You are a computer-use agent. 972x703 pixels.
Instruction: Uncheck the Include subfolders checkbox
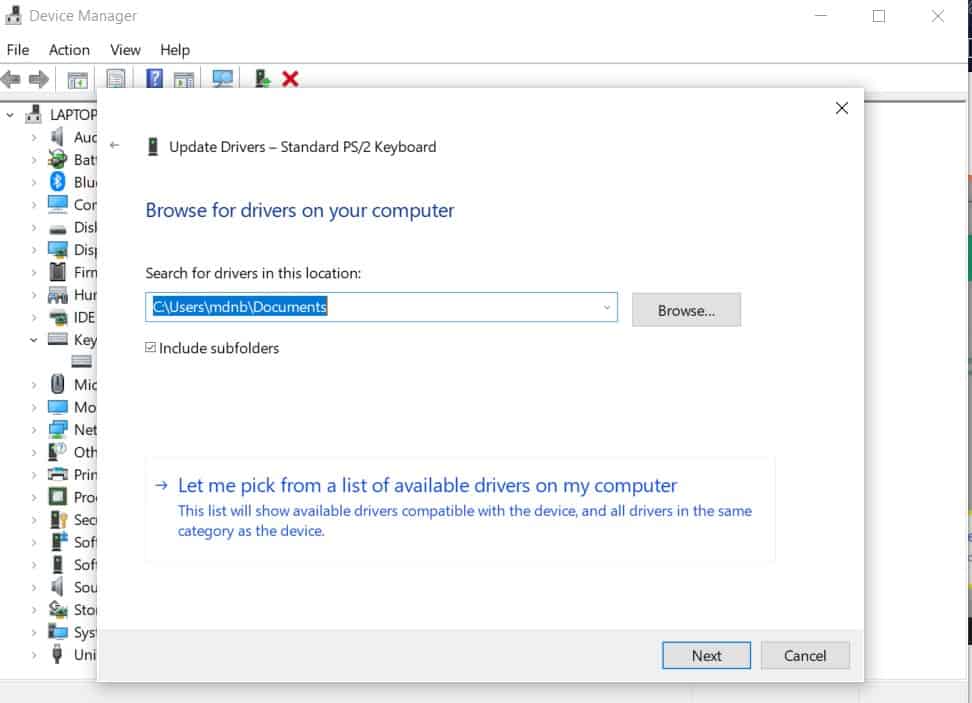point(151,348)
